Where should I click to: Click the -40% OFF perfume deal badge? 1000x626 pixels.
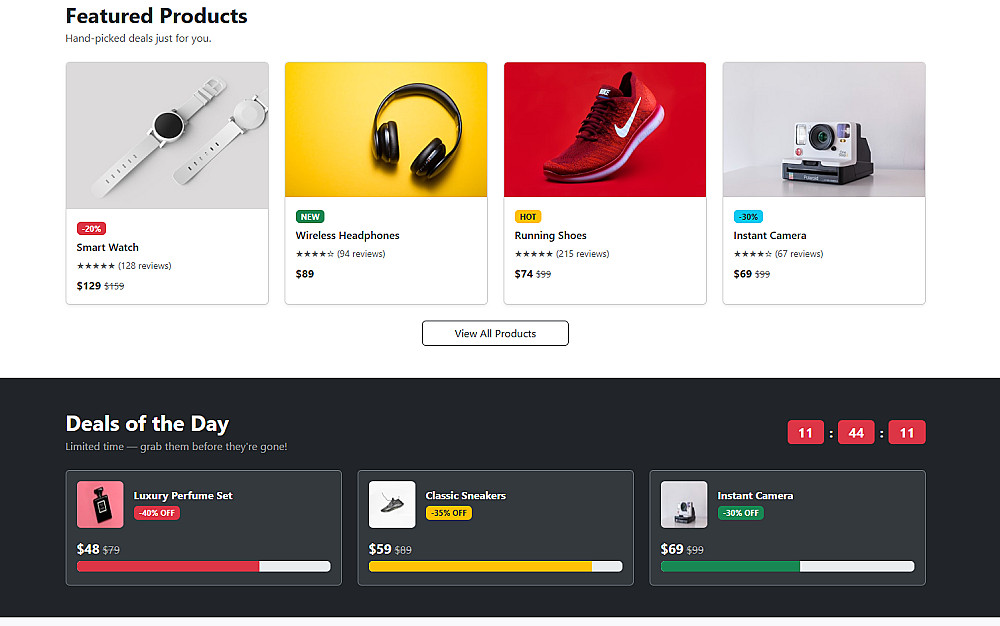coord(157,513)
